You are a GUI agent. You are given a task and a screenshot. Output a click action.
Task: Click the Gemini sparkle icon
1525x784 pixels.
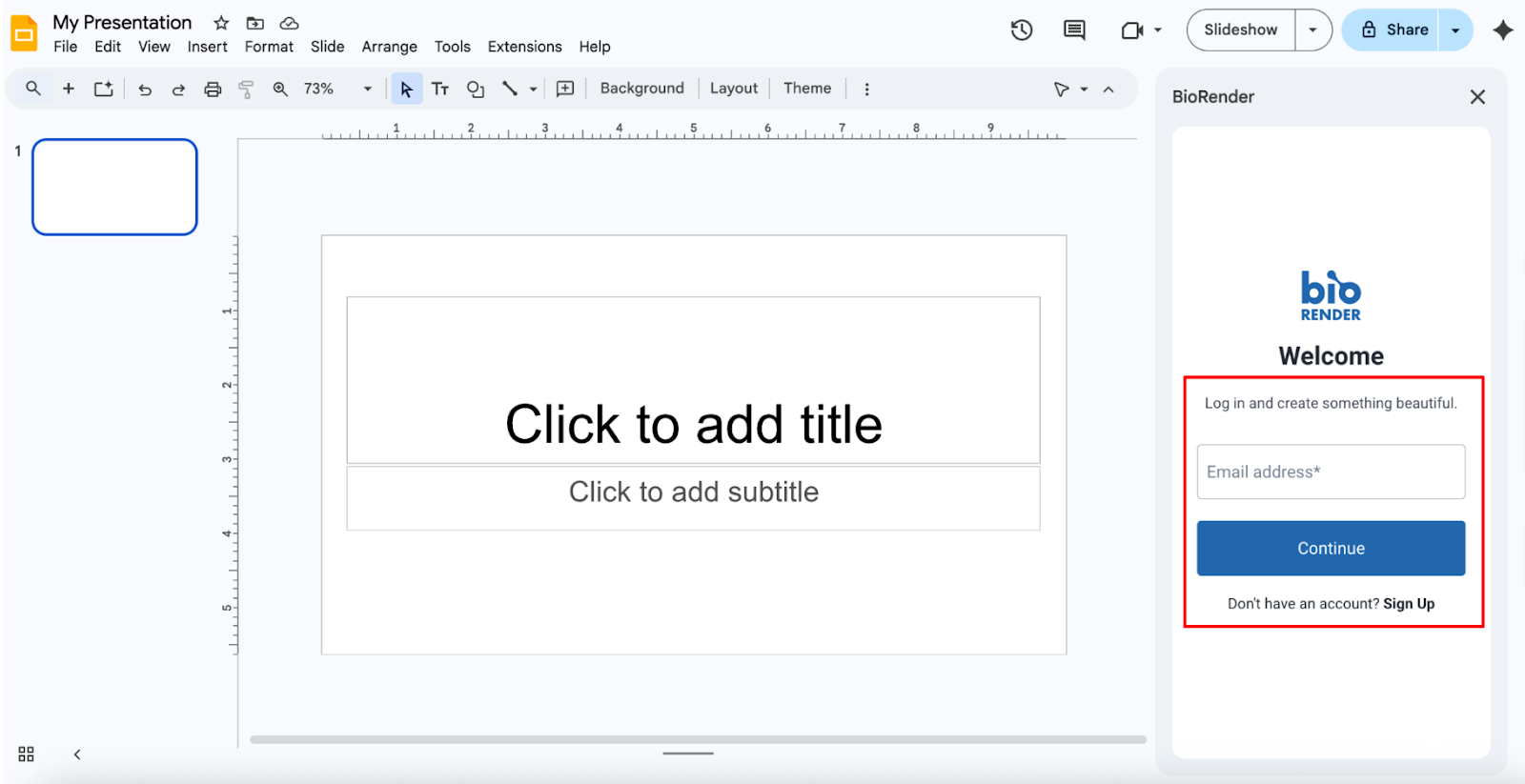[1503, 30]
